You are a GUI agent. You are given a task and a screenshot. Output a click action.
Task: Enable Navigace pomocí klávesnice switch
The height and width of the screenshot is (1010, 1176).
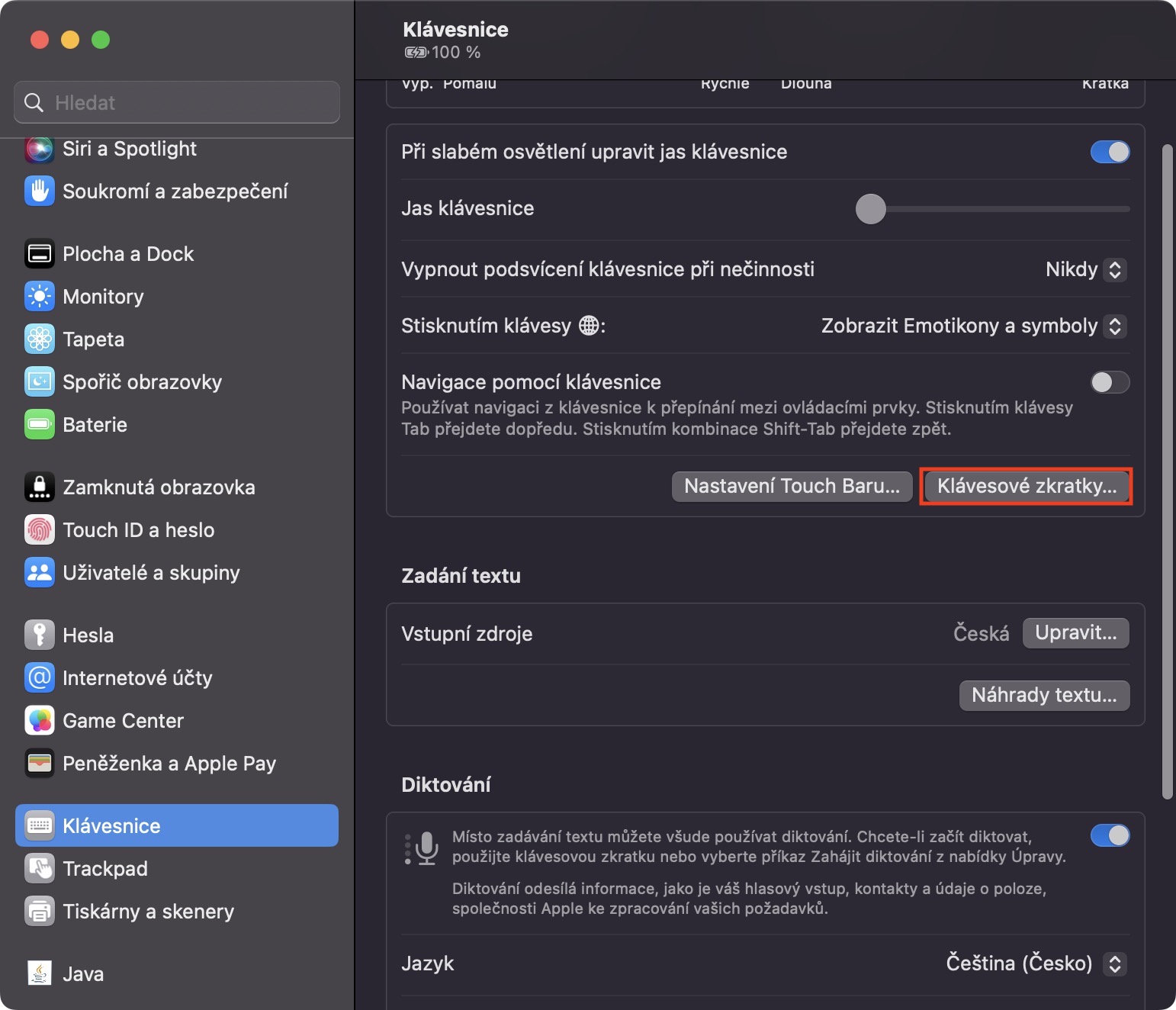point(1110,382)
